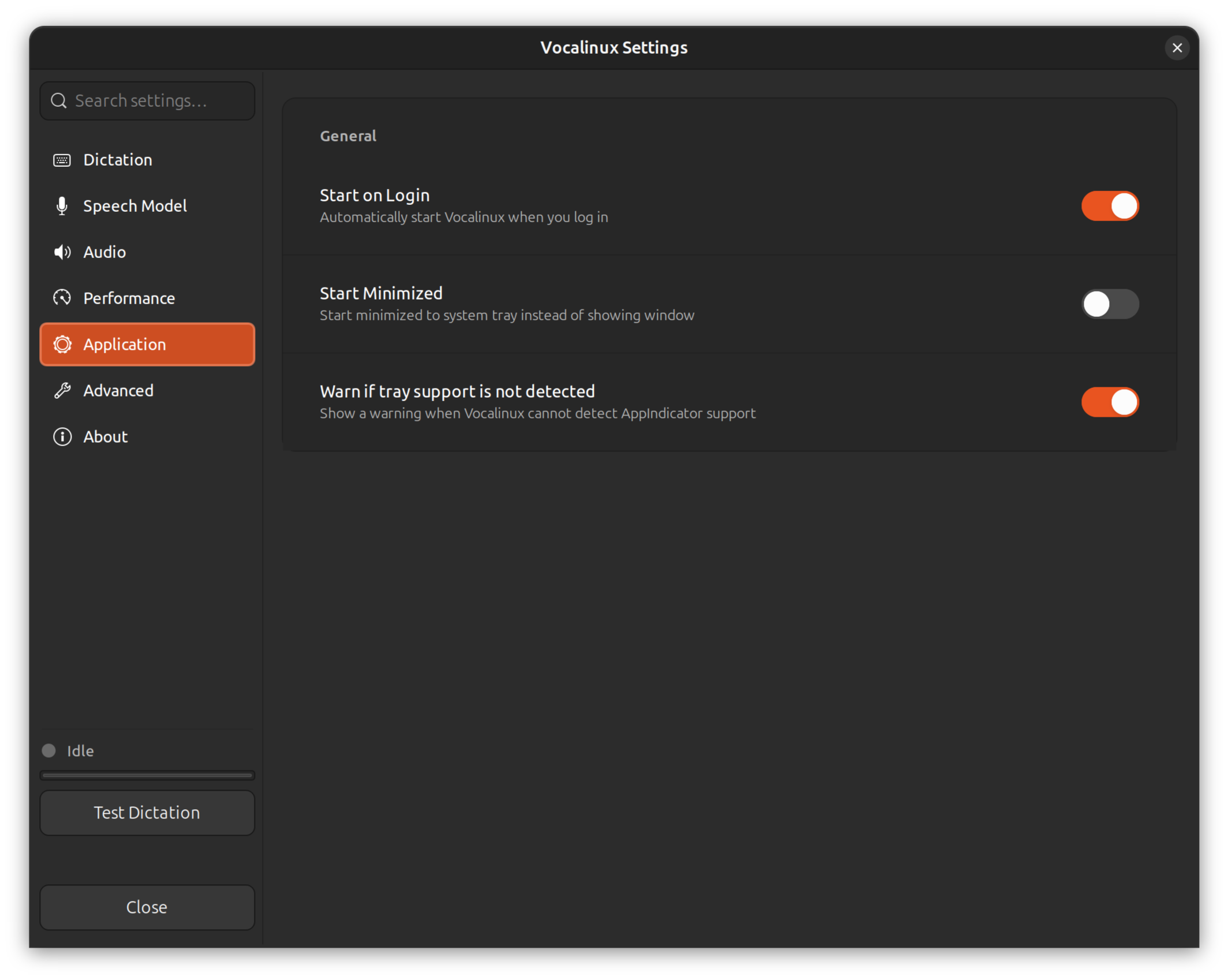Click the Idle status indicator dot
Image resolution: width=1228 pixels, height=980 pixels.
tap(48, 751)
